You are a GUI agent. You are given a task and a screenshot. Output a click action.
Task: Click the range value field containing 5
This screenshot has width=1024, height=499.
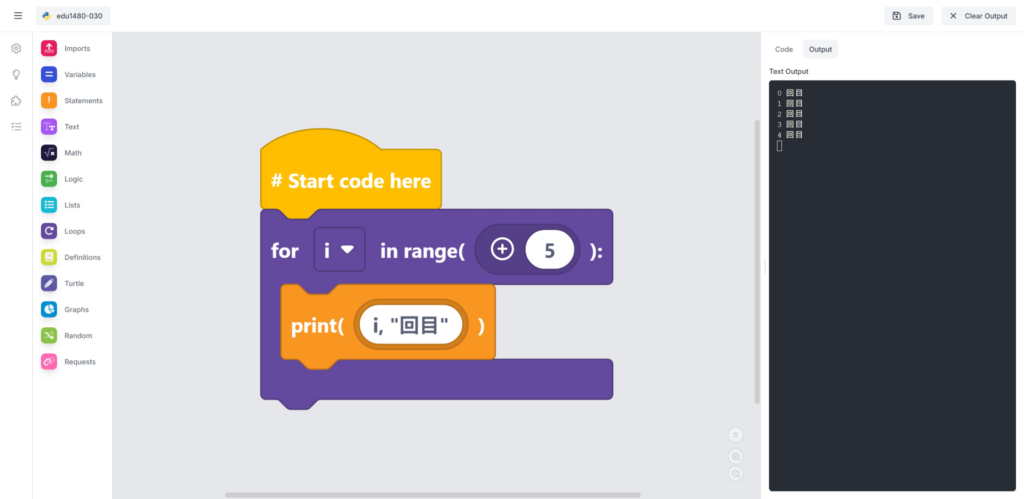[549, 250]
